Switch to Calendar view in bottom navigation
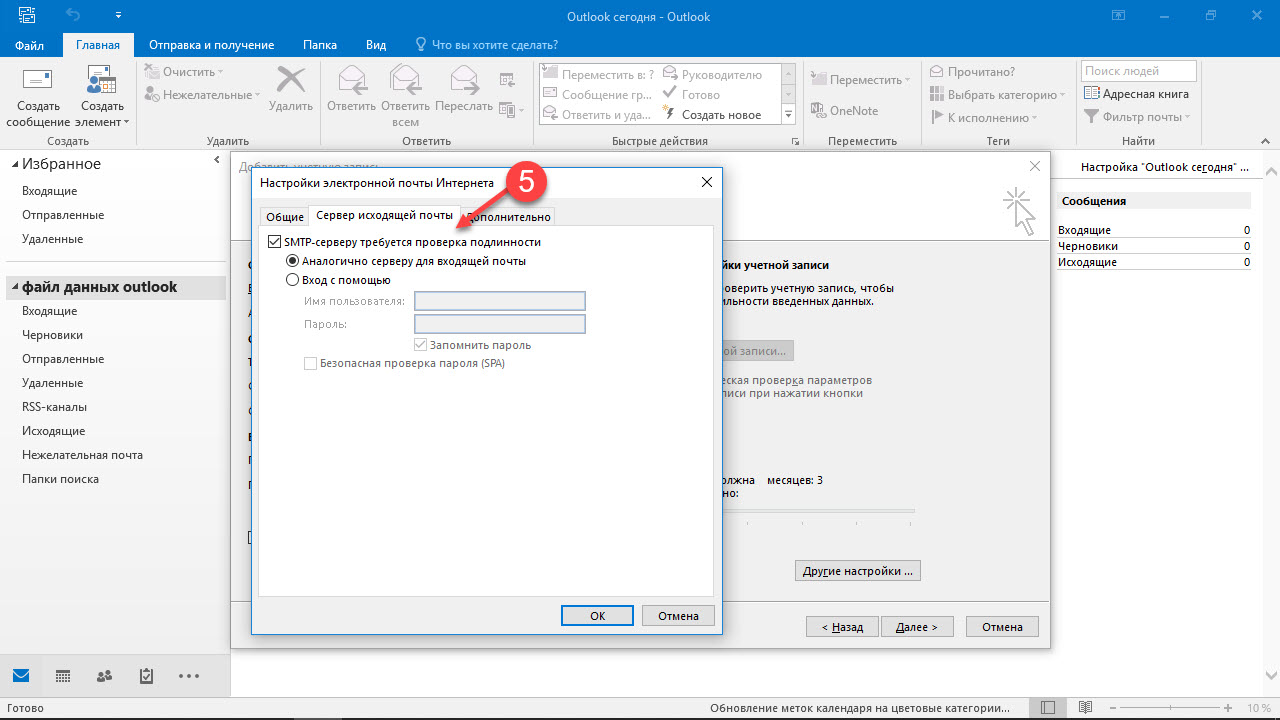The height and width of the screenshot is (720, 1280). (62, 676)
